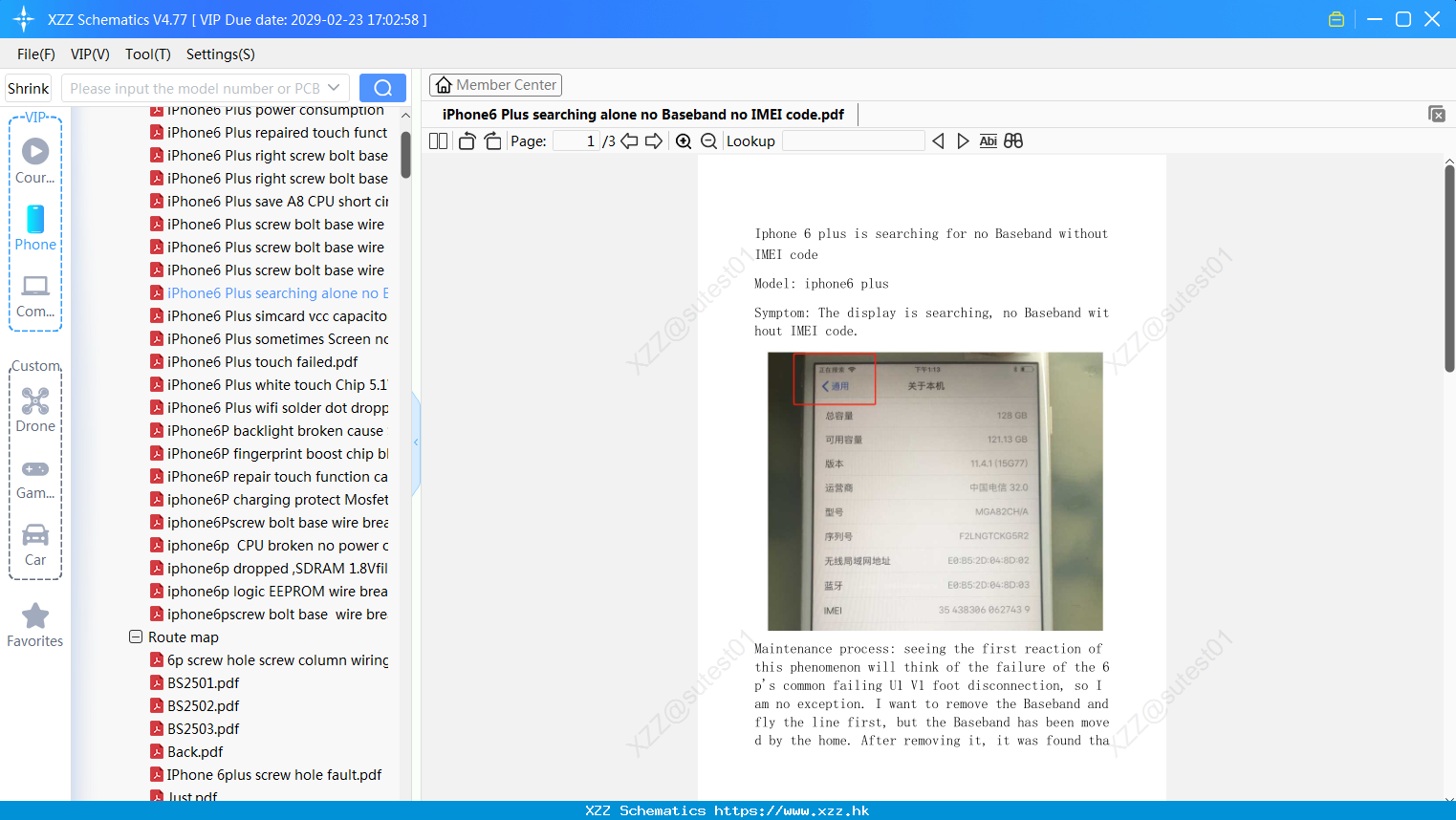Viewport: 1456px width, 820px height.
Task: Open iPhone6 Plus white touch Chip file
Action: tap(269, 384)
